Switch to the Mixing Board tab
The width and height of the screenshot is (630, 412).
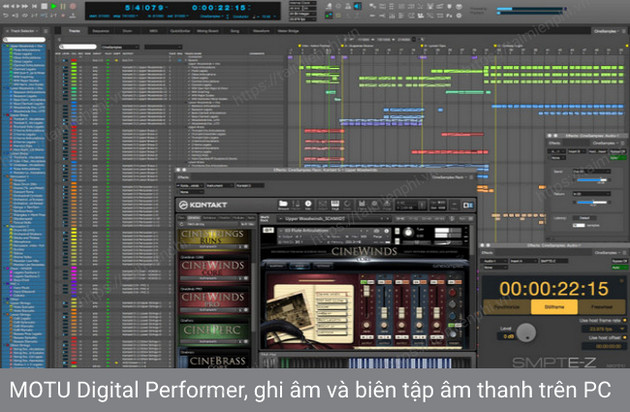tap(208, 31)
